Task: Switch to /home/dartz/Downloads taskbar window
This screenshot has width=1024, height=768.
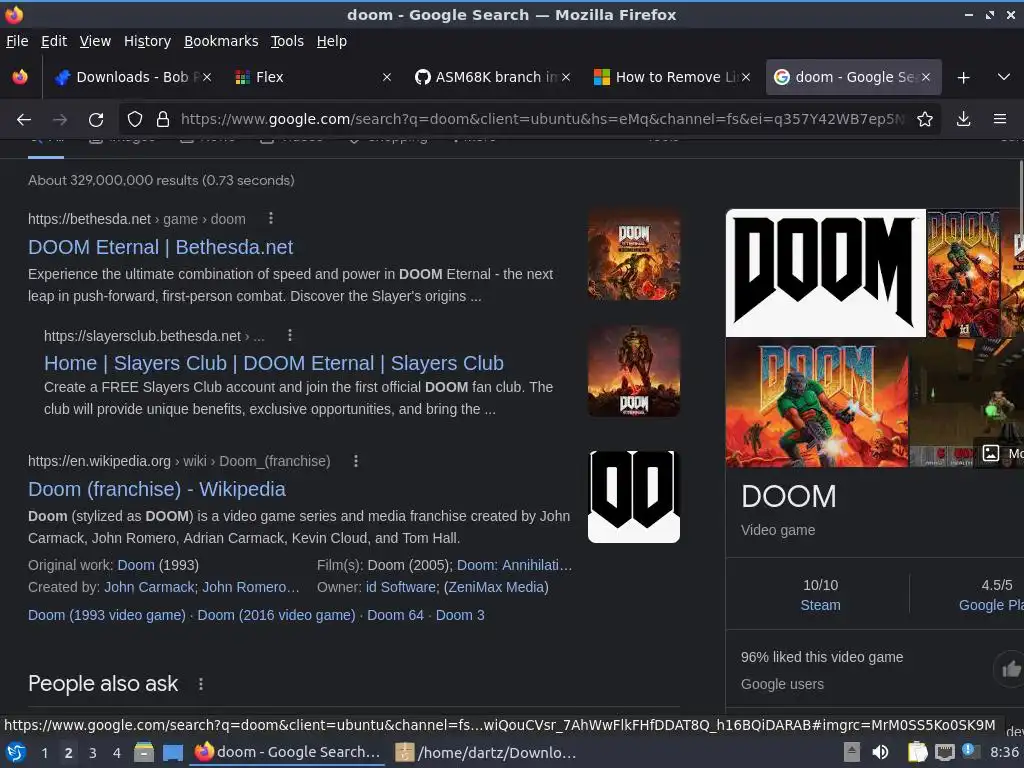Action: (x=487, y=753)
